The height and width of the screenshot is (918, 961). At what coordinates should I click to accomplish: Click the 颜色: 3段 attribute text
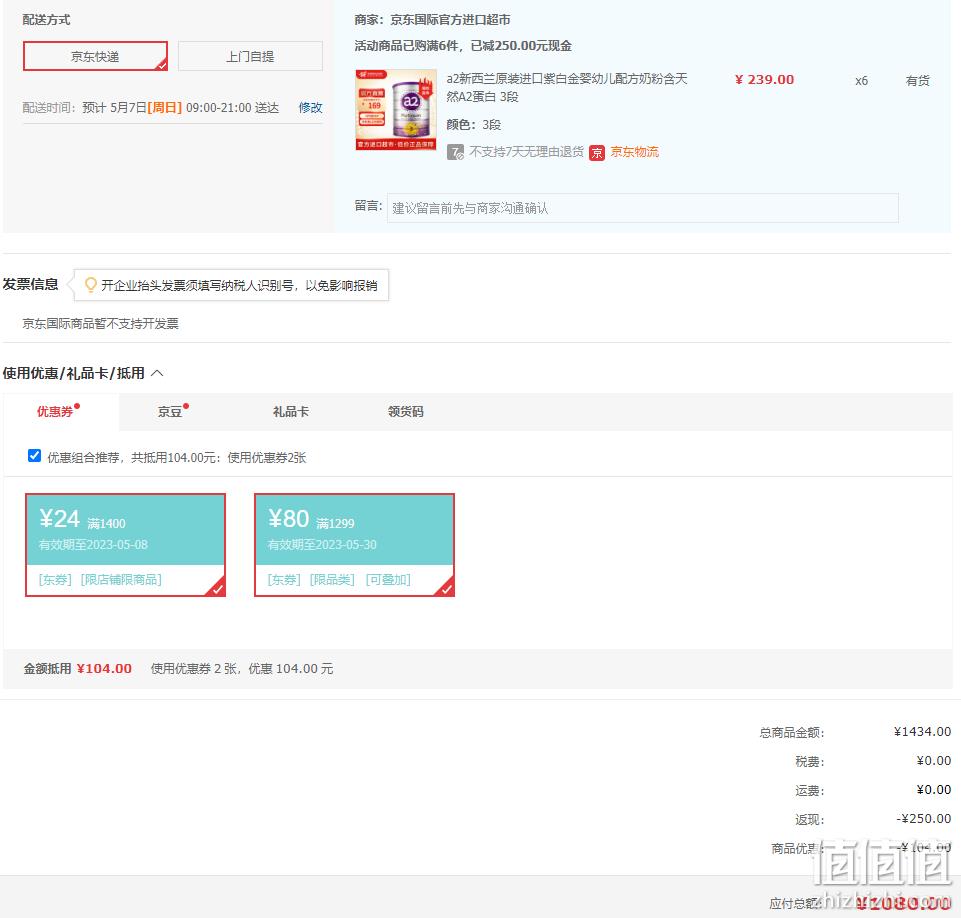pos(474,125)
